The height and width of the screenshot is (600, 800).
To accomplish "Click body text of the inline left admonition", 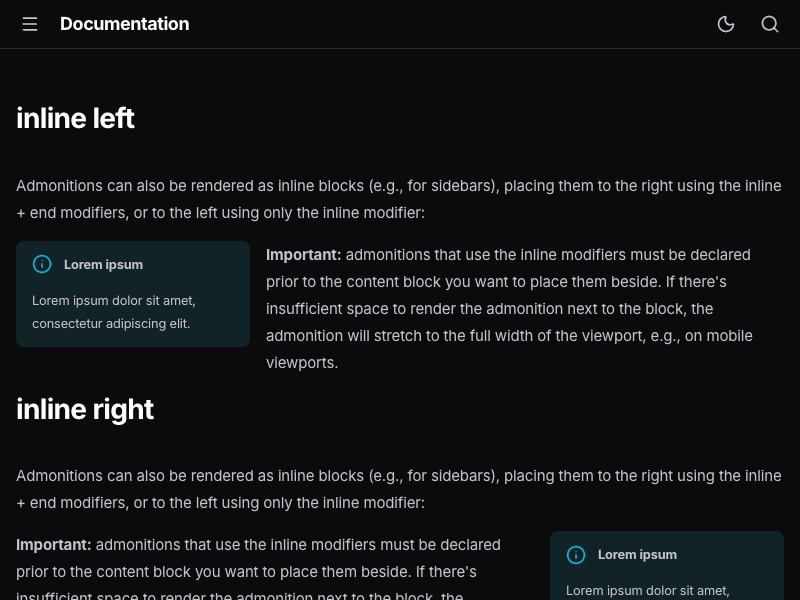I will 113,311.
